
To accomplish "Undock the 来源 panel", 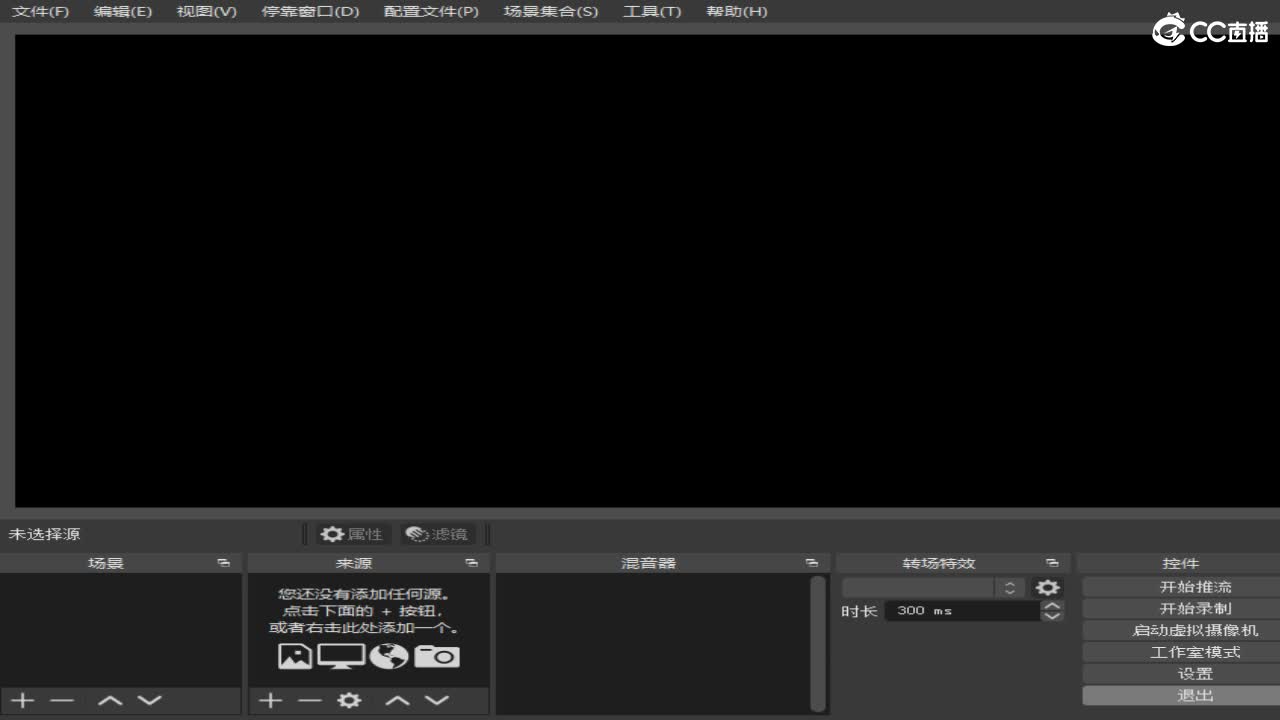I will [x=472, y=563].
